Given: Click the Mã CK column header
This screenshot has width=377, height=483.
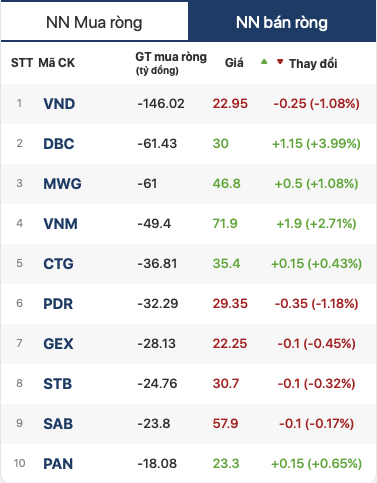Looking at the screenshot, I should click(57, 63).
